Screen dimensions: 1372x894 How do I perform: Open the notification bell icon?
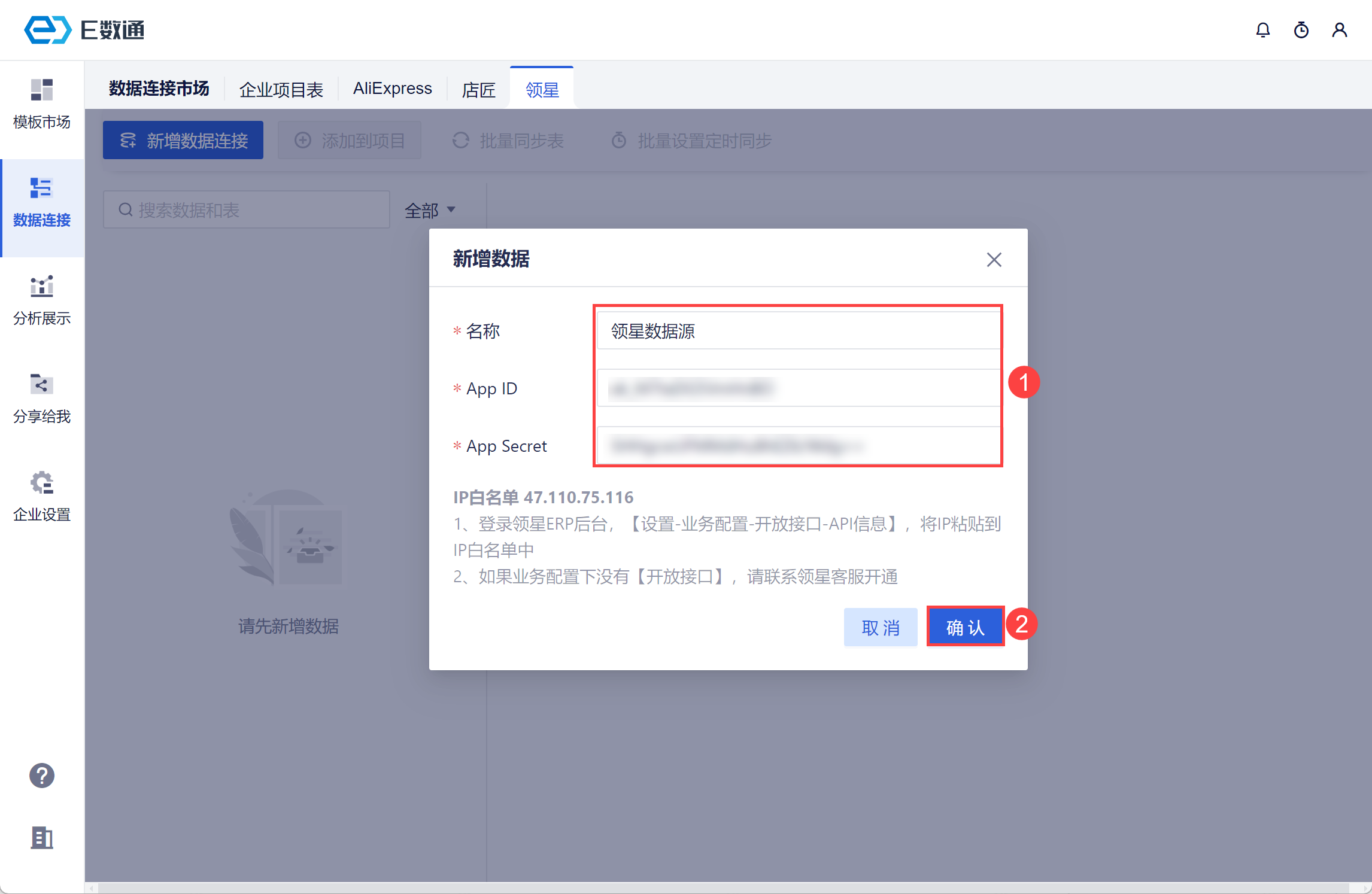(1262, 30)
